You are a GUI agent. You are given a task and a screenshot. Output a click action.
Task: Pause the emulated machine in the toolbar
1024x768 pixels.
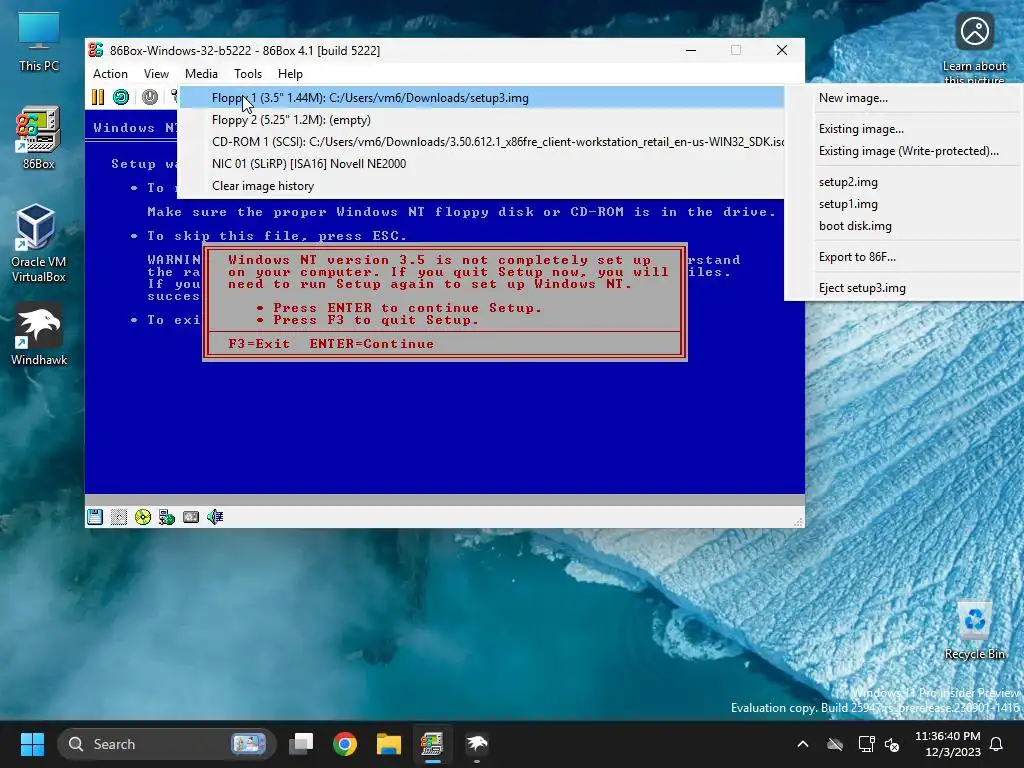[x=98, y=97]
